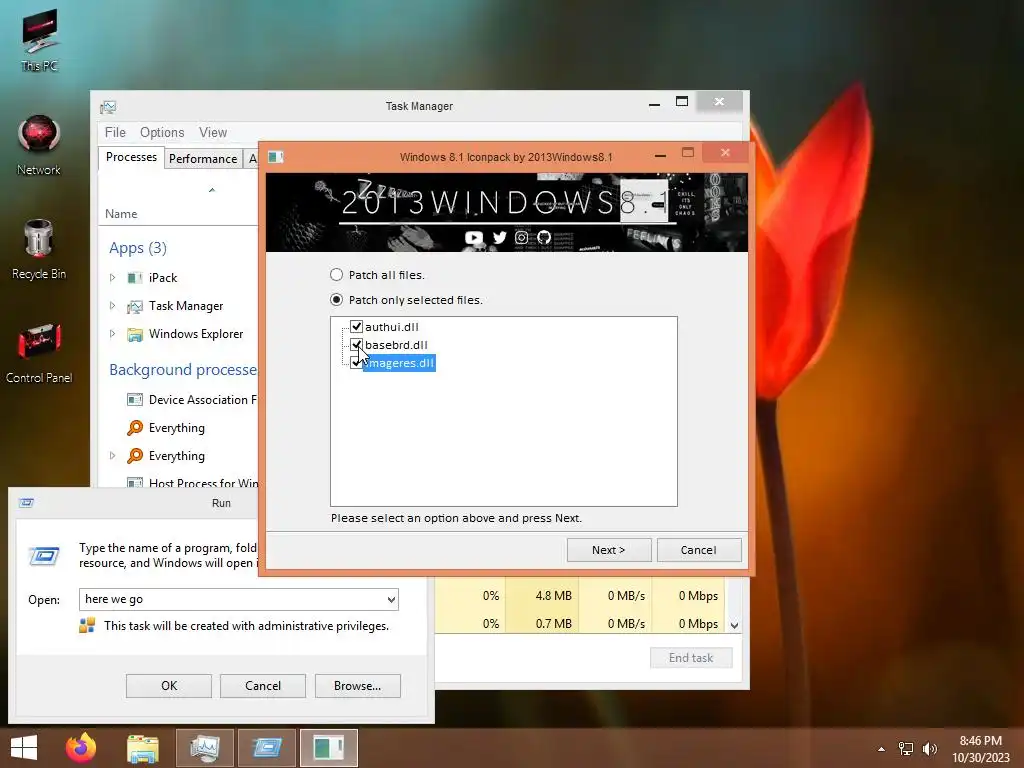Screen dimensions: 1024x768
Task: Click first Everything search icon in processes
Action: [135, 428]
